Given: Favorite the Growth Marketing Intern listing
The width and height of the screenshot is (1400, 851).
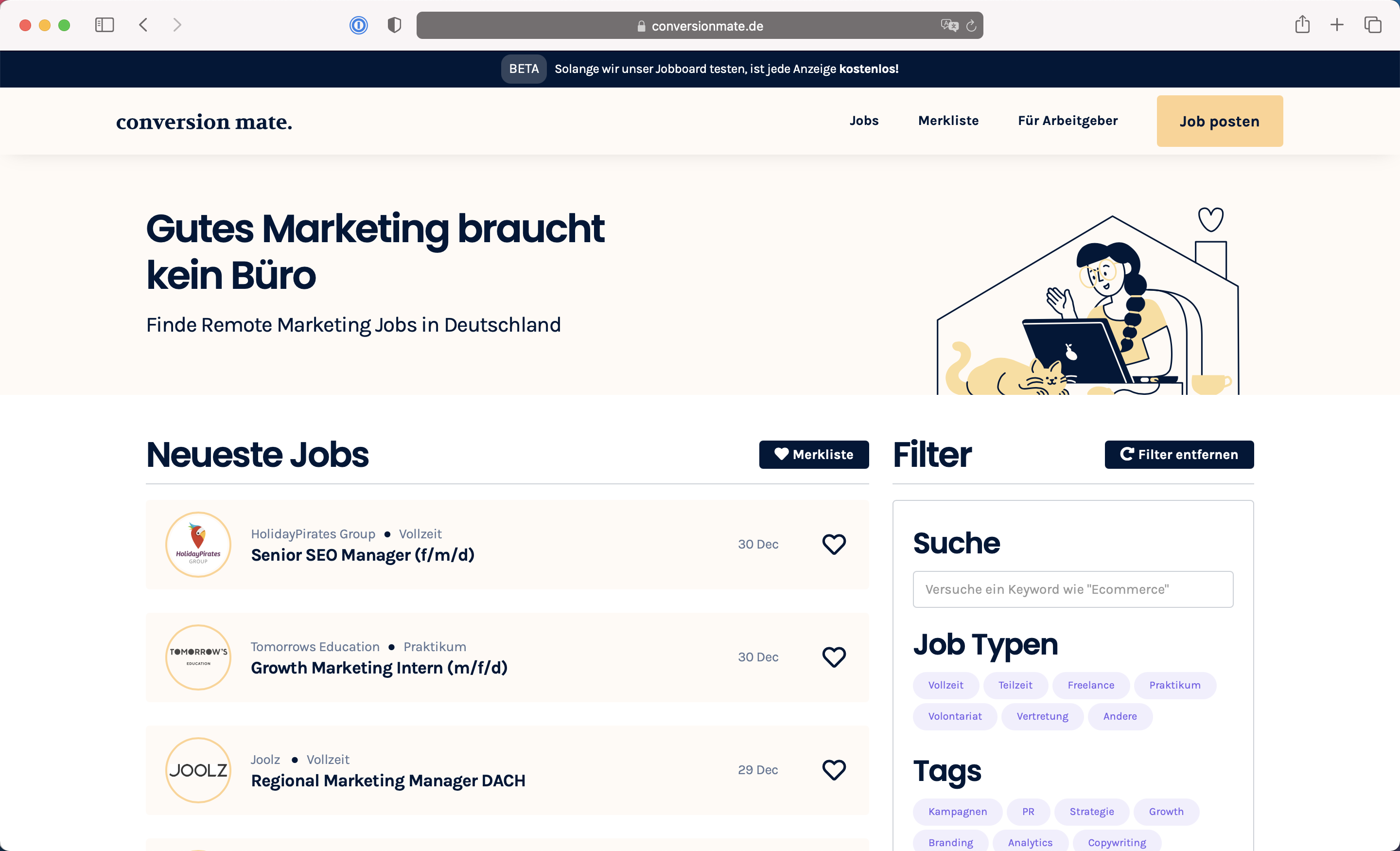Looking at the screenshot, I should (834, 656).
